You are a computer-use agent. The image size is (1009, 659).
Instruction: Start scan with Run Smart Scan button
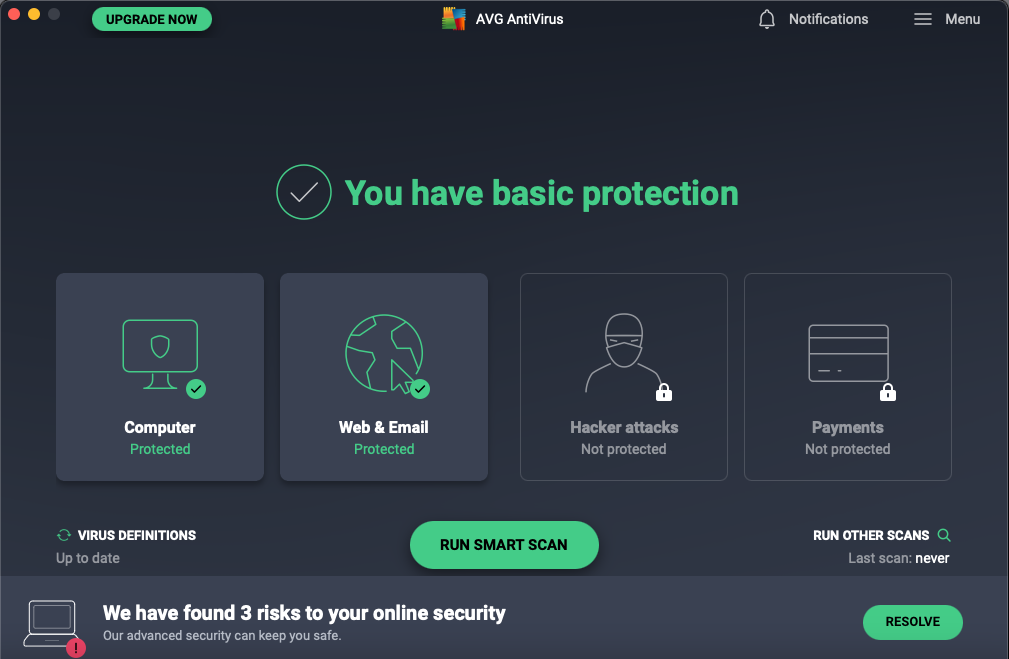(x=504, y=545)
